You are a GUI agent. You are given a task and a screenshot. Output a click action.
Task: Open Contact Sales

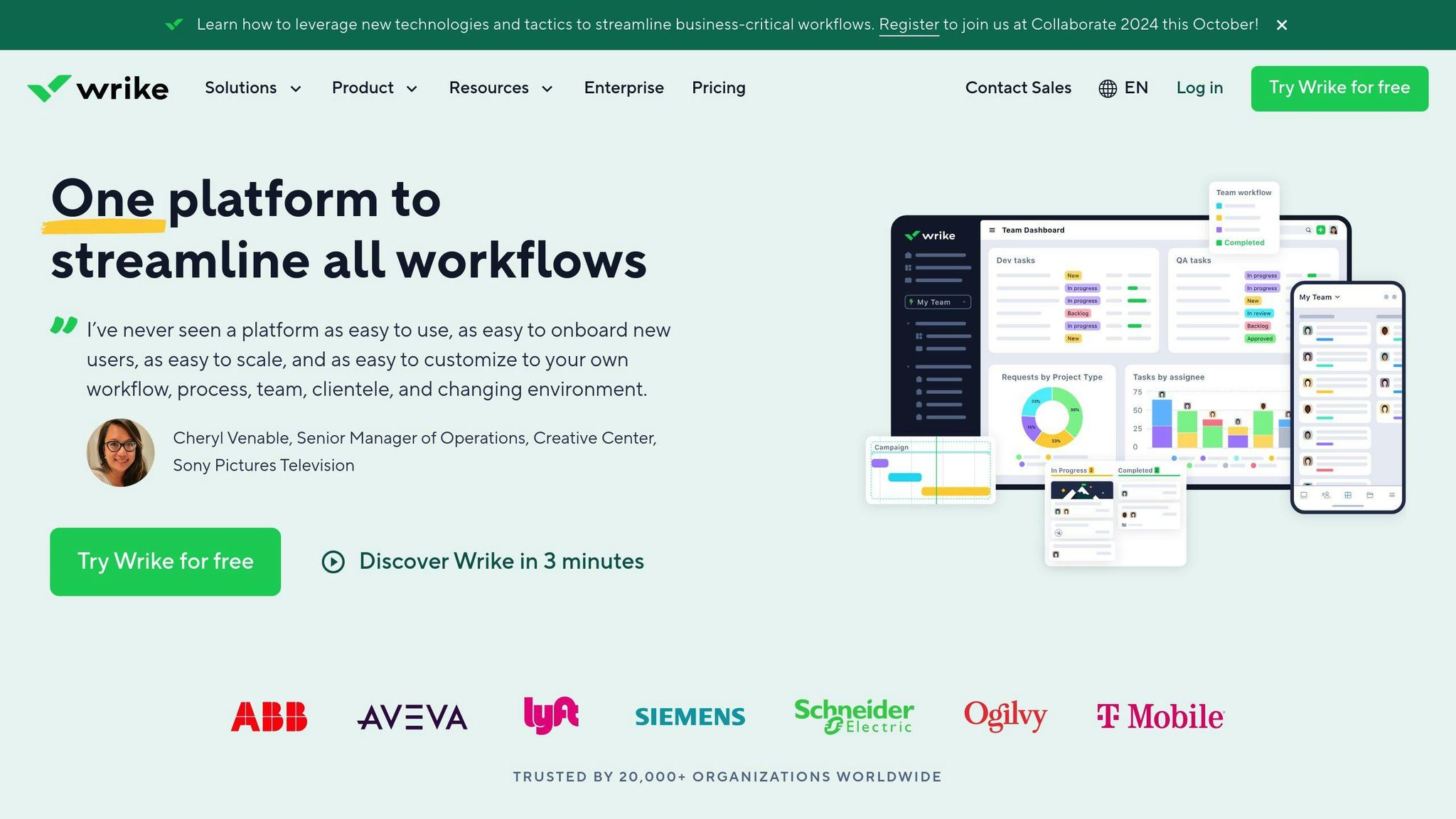[1017, 88]
